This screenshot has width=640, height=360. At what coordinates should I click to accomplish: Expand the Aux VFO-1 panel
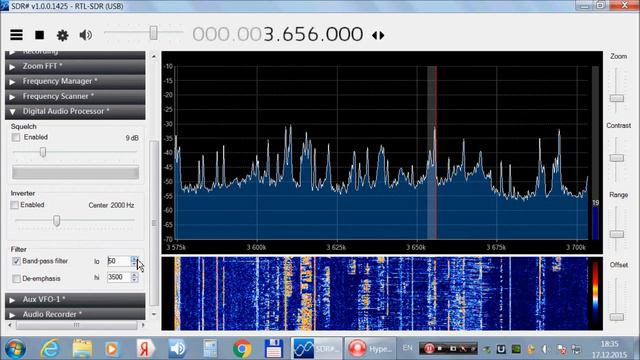[75, 299]
